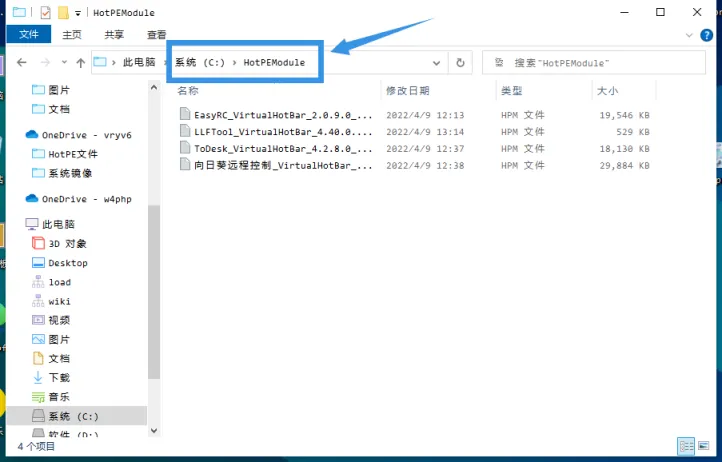Click HotPEModule breadcrumb in address bar
The height and width of the screenshot is (462, 722).
(x=274, y=62)
